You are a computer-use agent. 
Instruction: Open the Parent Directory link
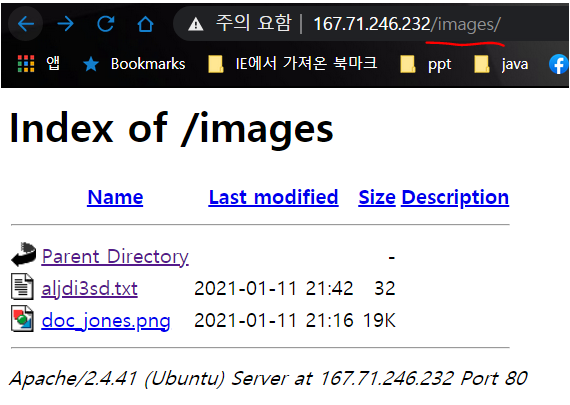coord(115,257)
